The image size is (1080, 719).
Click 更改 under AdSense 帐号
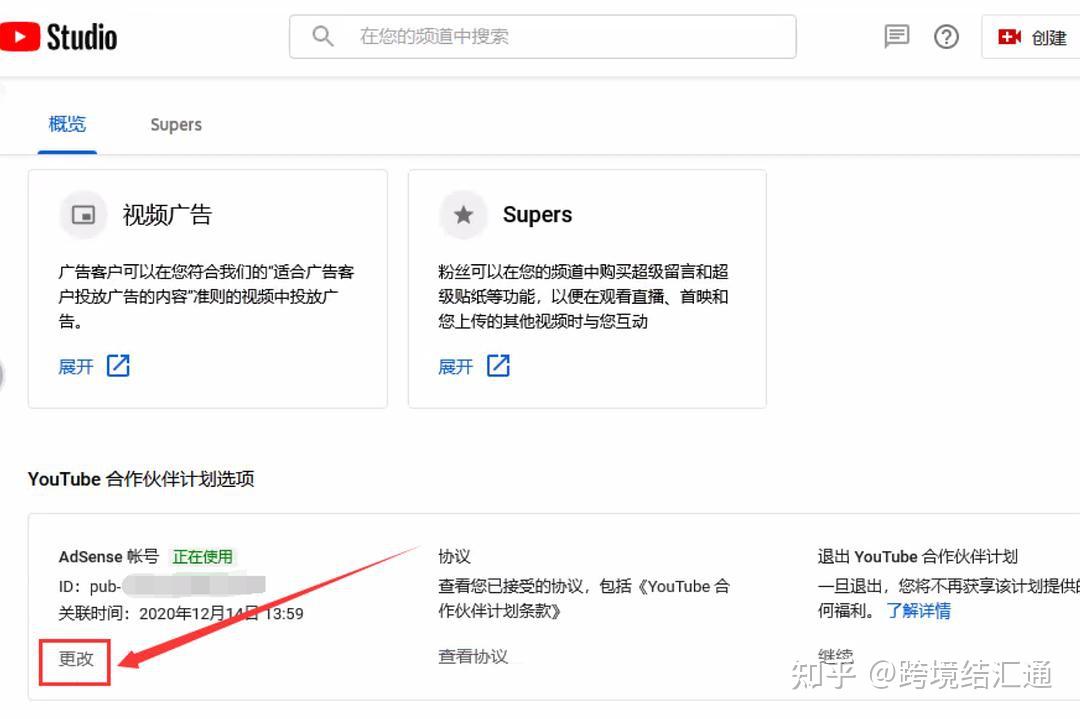[75, 660]
